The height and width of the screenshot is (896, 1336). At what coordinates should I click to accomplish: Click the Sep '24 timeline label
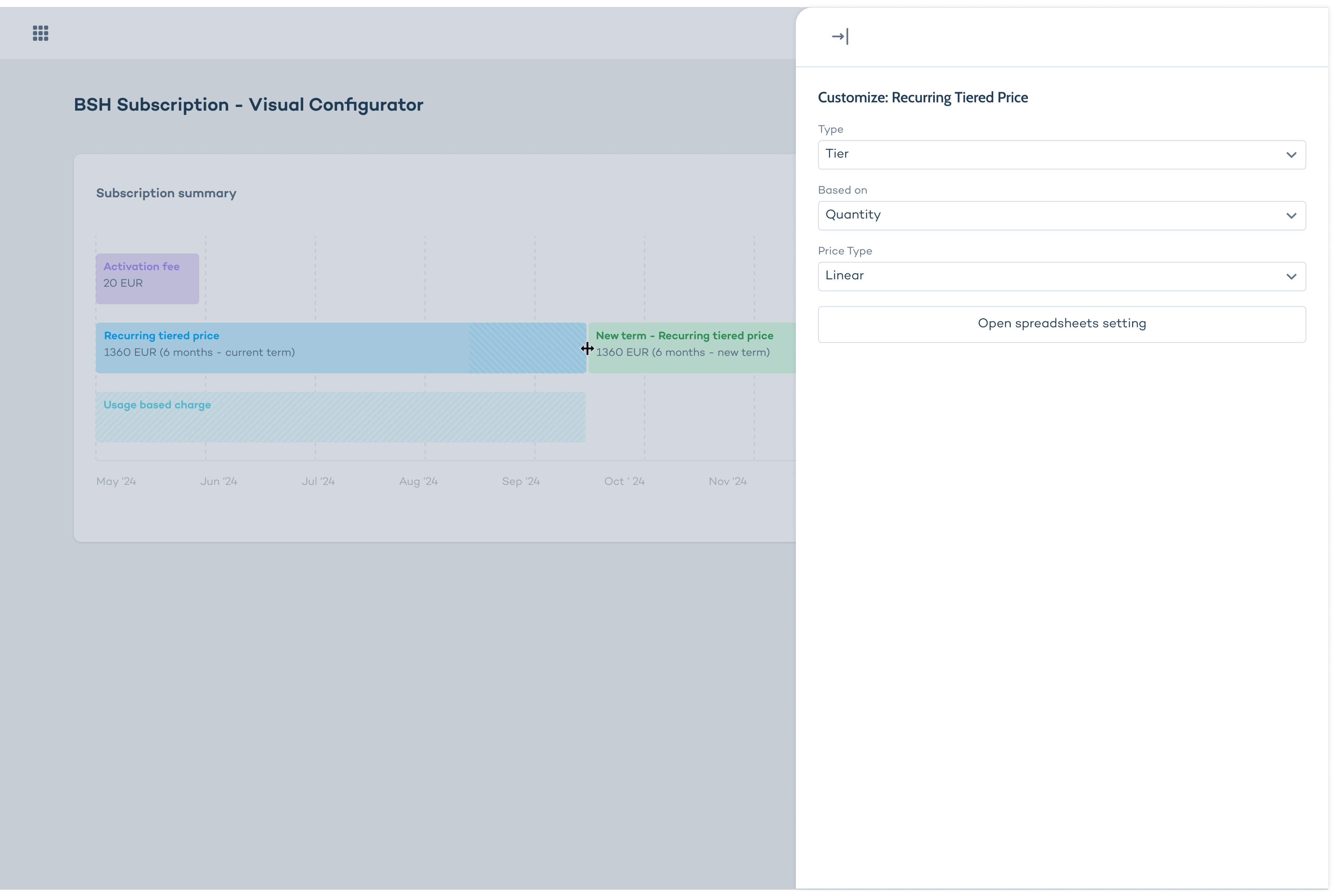click(521, 481)
